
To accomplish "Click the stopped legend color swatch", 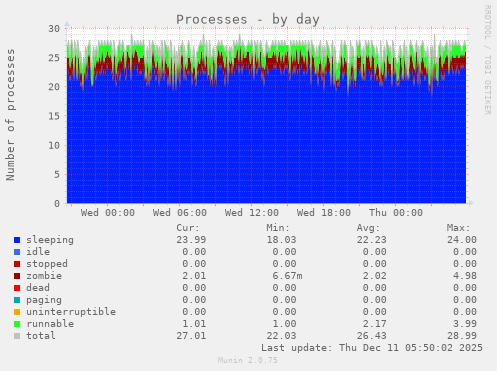I will (17, 264).
